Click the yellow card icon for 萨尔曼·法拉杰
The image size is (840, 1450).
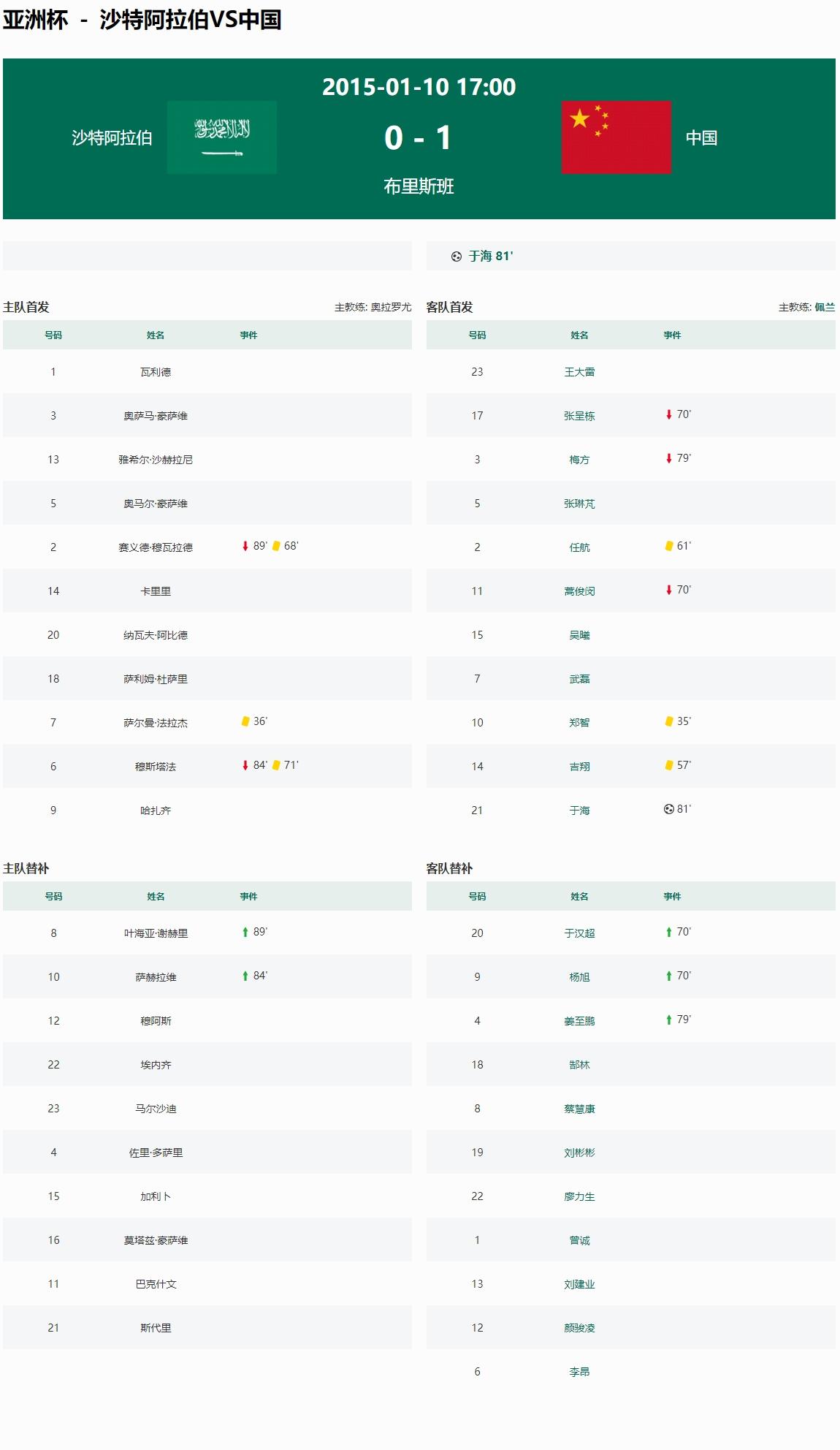click(x=245, y=722)
